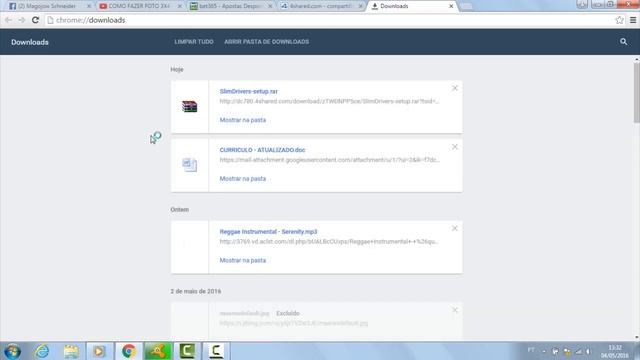Open Windows Explorer folder in taskbar

click(71, 351)
